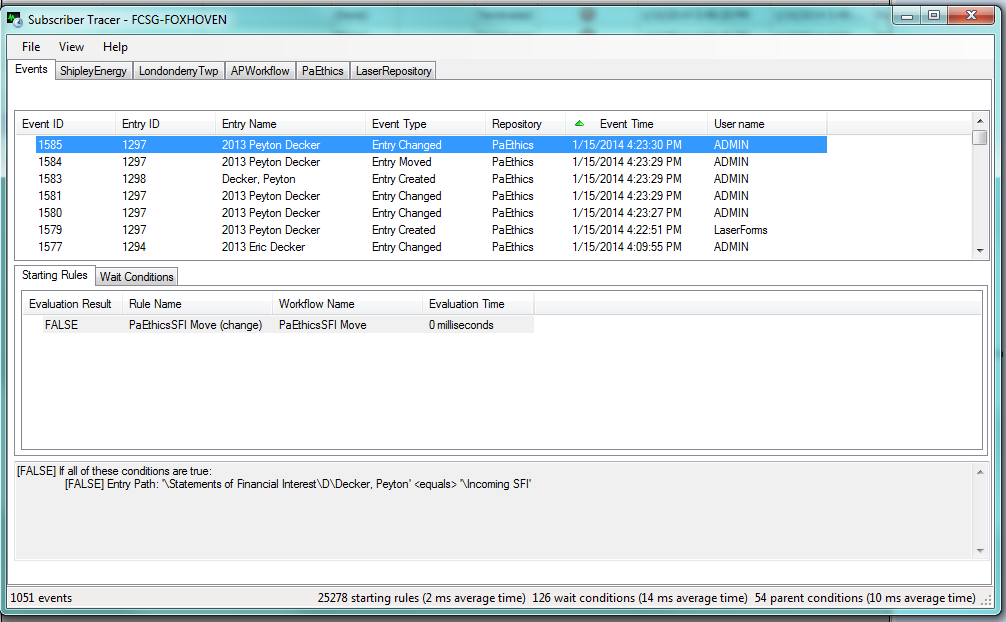The width and height of the screenshot is (1006, 622).
Task: Click the PaEthicsSFI Move (change) rule name
Action: [196, 325]
